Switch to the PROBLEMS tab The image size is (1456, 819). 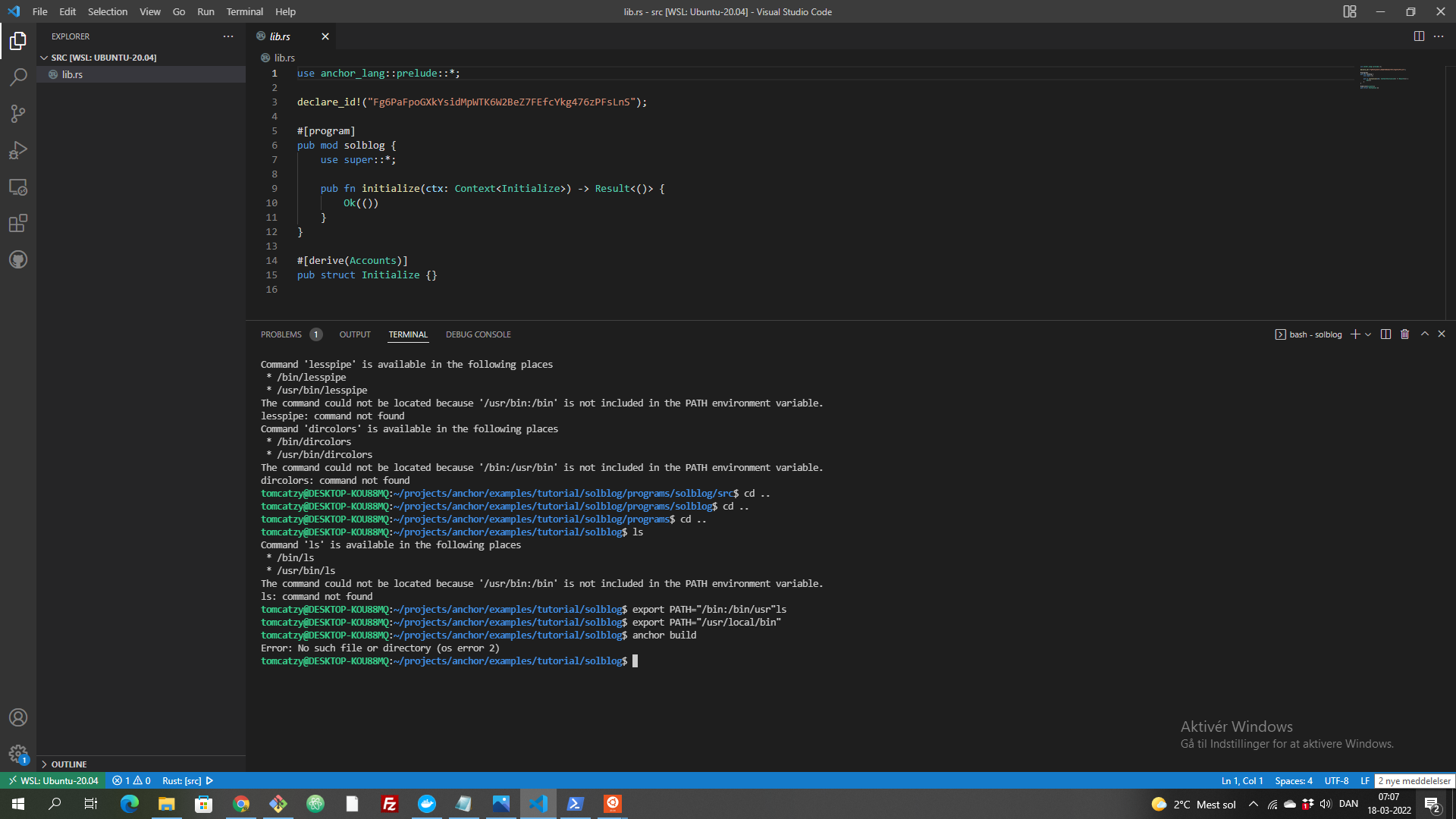pos(281,334)
